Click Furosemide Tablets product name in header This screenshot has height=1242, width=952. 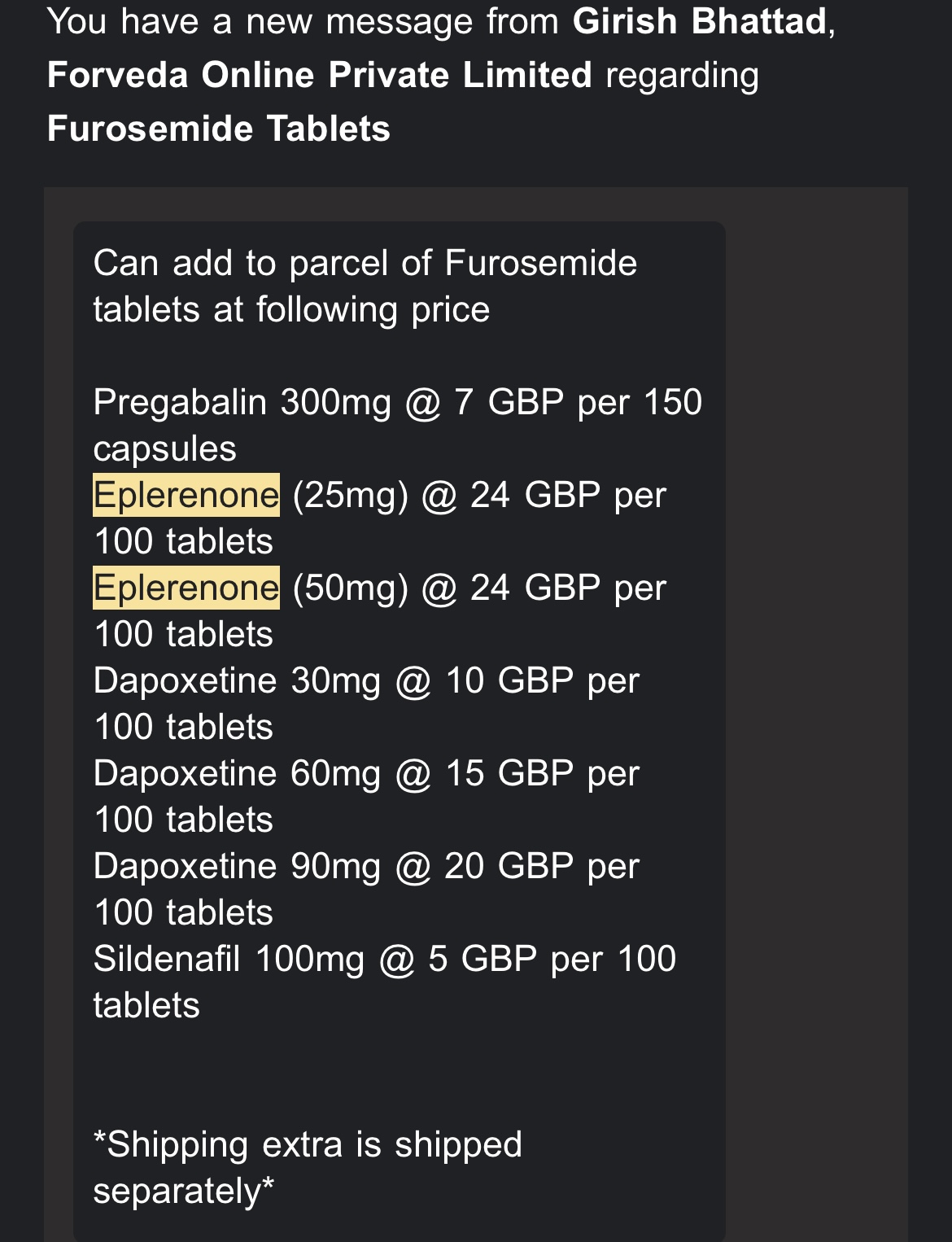pyautogui.click(x=219, y=129)
